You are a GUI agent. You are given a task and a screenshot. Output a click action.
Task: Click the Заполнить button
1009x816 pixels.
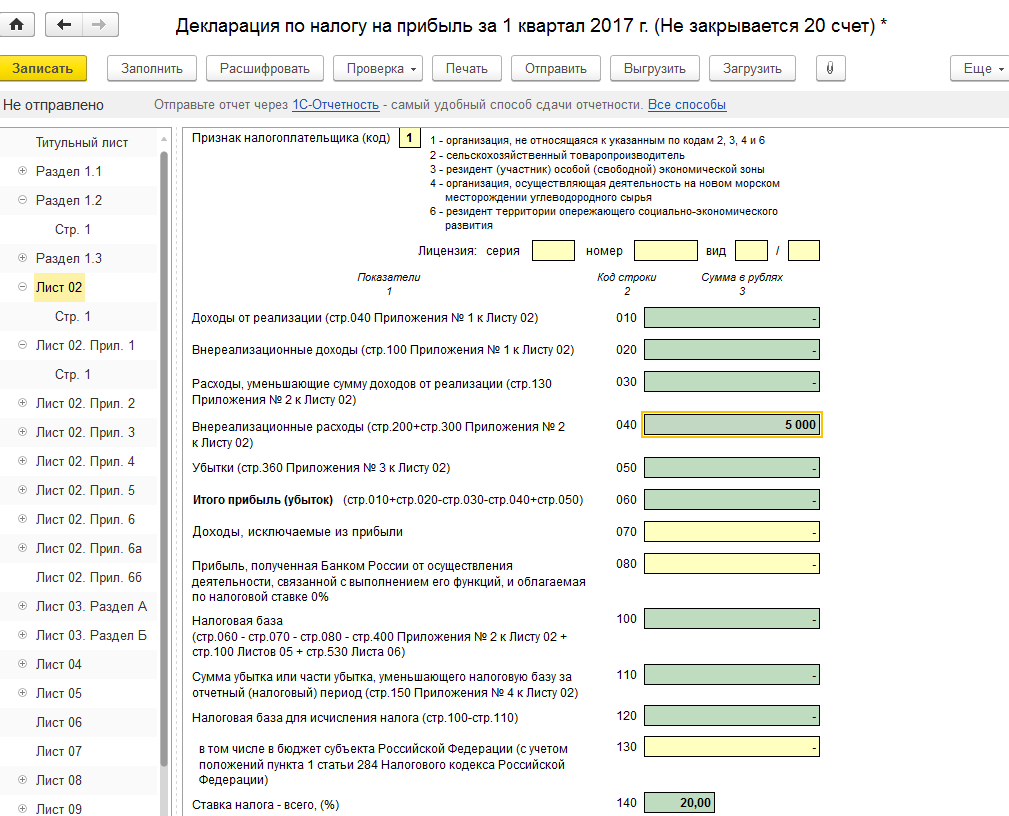coord(152,68)
